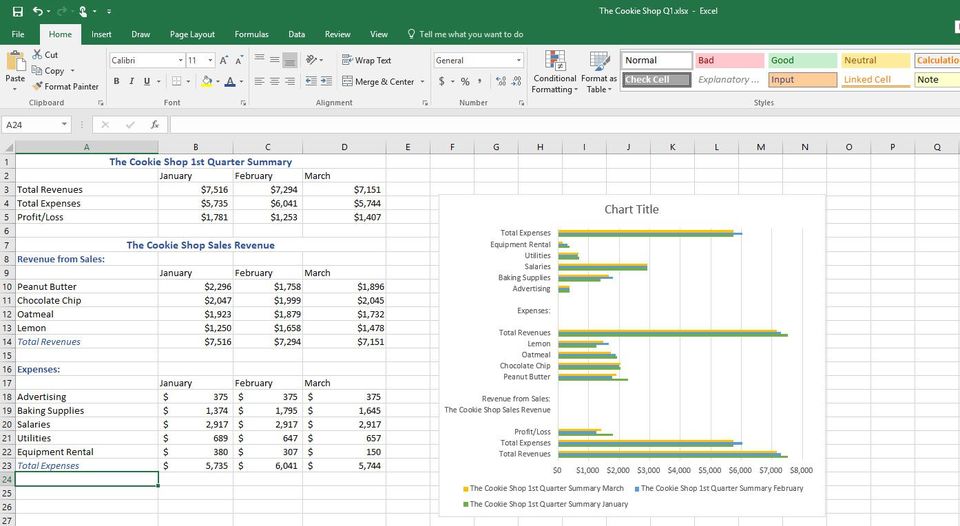The height and width of the screenshot is (526, 960).
Task: Open the Insert Function fx dialog
Action: coord(155,124)
